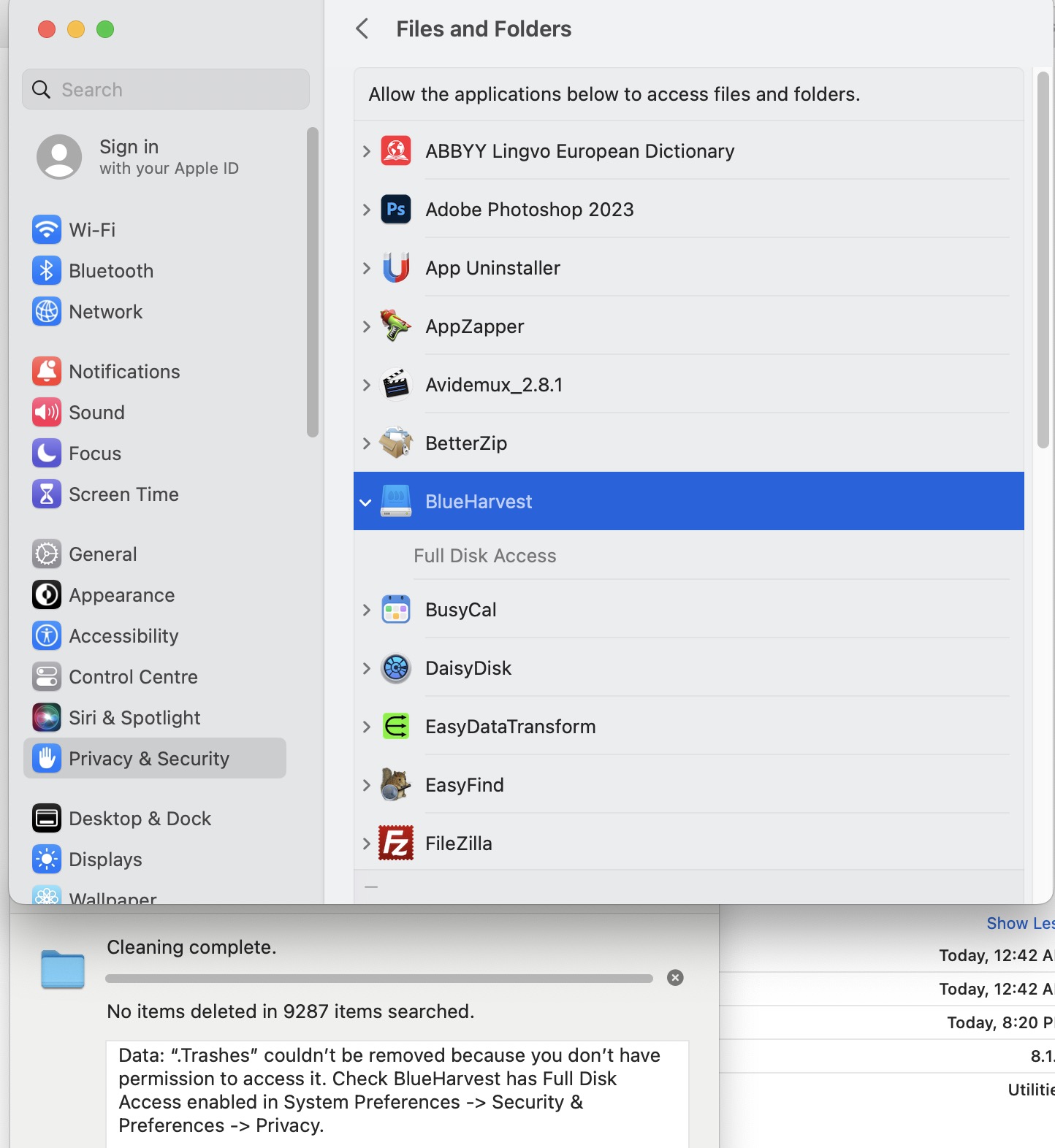Expand the AppZapper row chevron
The width and height of the screenshot is (1055, 1148).
coord(367,326)
